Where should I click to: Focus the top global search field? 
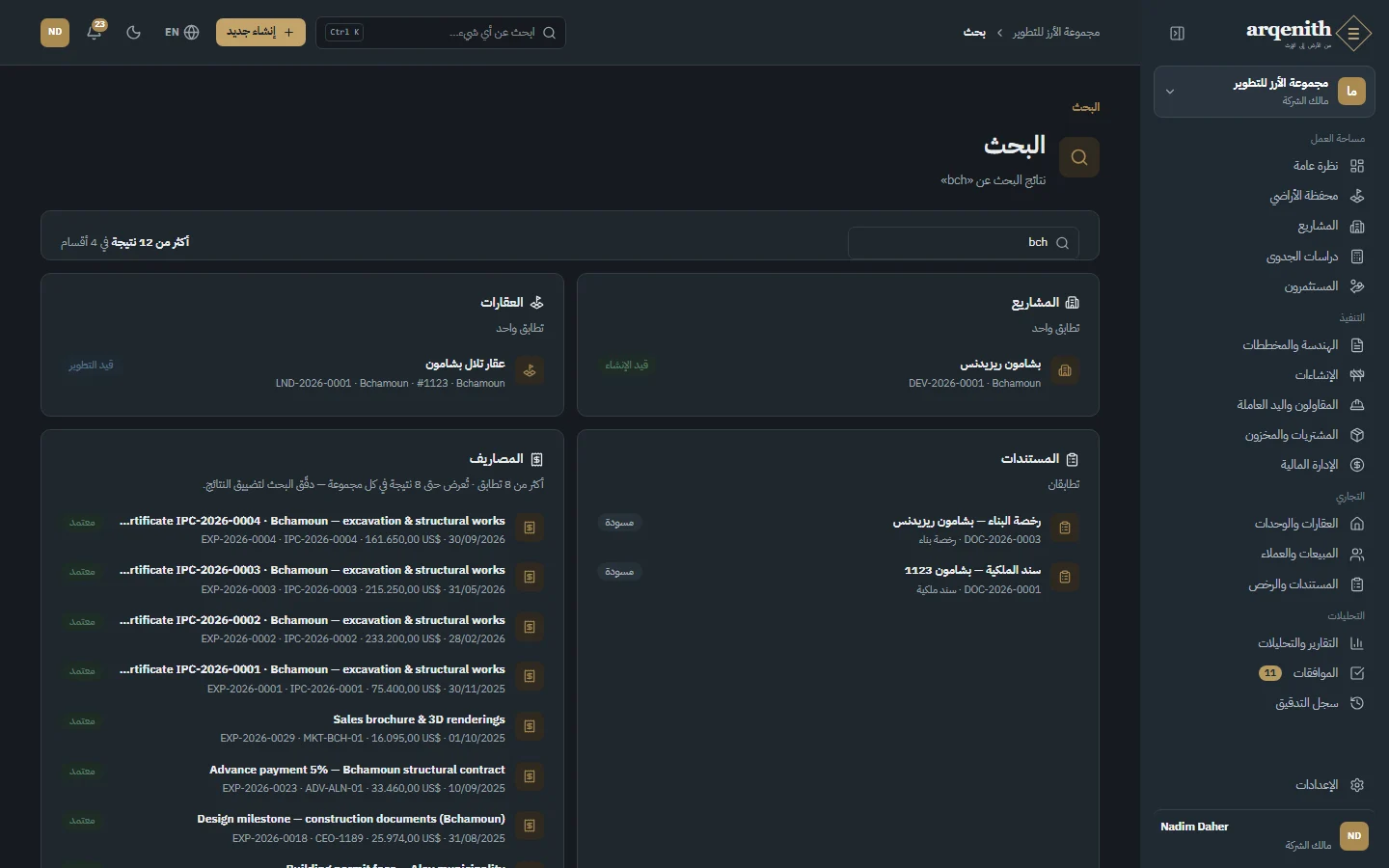click(x=441, y=32)
